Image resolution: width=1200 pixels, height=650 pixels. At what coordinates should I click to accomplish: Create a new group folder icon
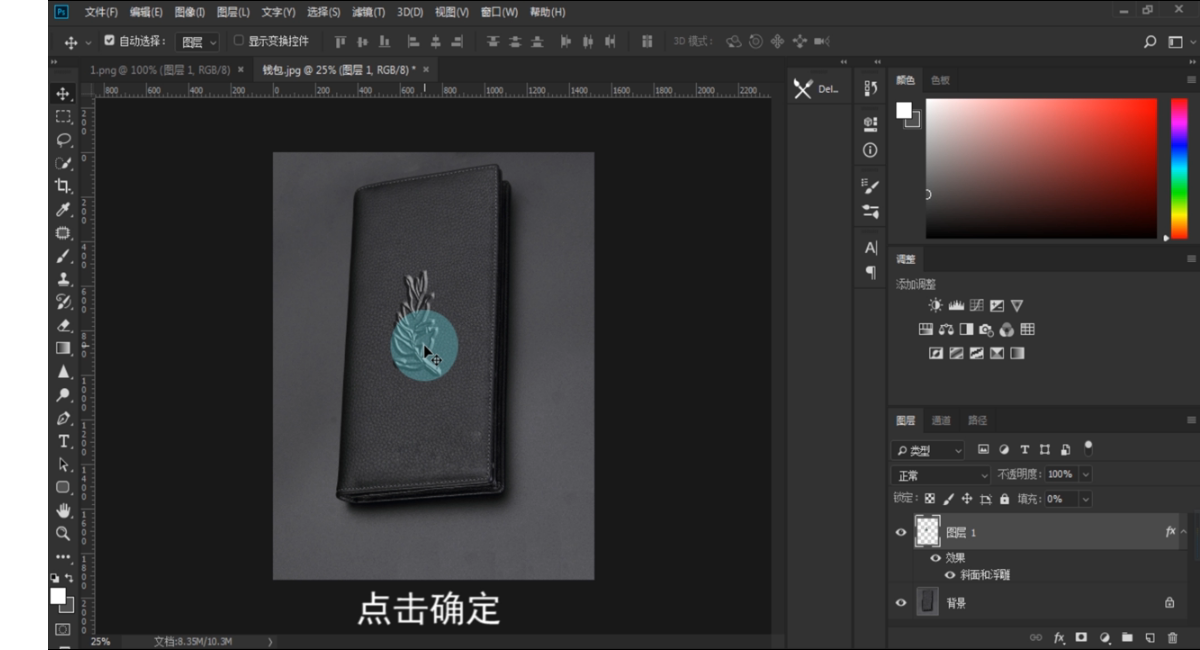[1127, 637]
